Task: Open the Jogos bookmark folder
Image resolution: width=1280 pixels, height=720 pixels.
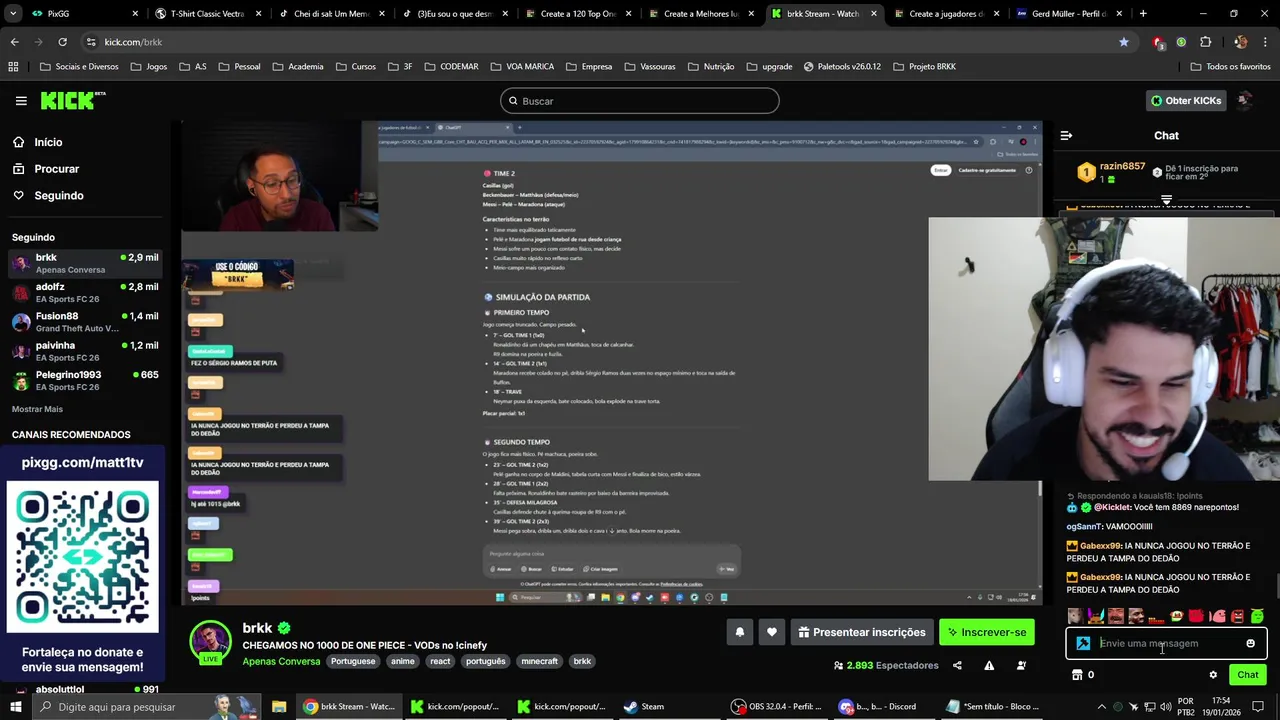Action: click(x=148, y=67)
